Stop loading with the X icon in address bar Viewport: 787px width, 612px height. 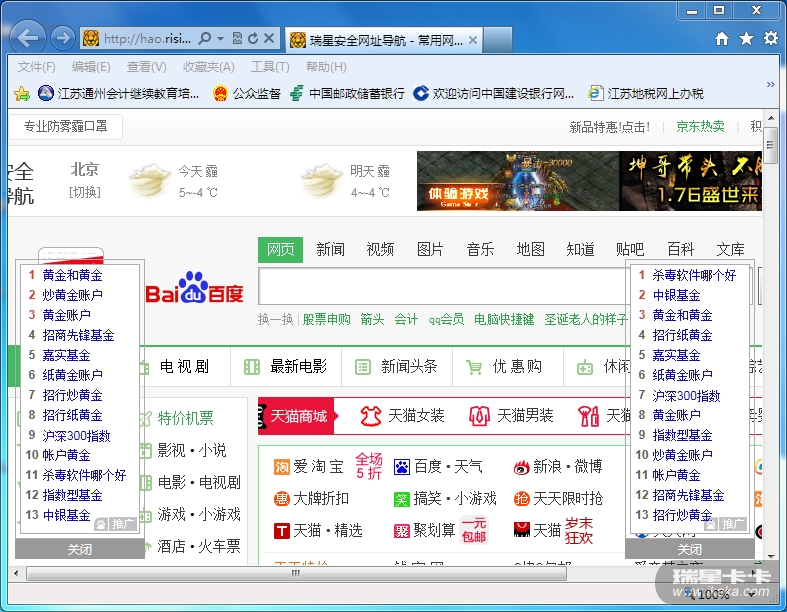(x=269, y=38)
